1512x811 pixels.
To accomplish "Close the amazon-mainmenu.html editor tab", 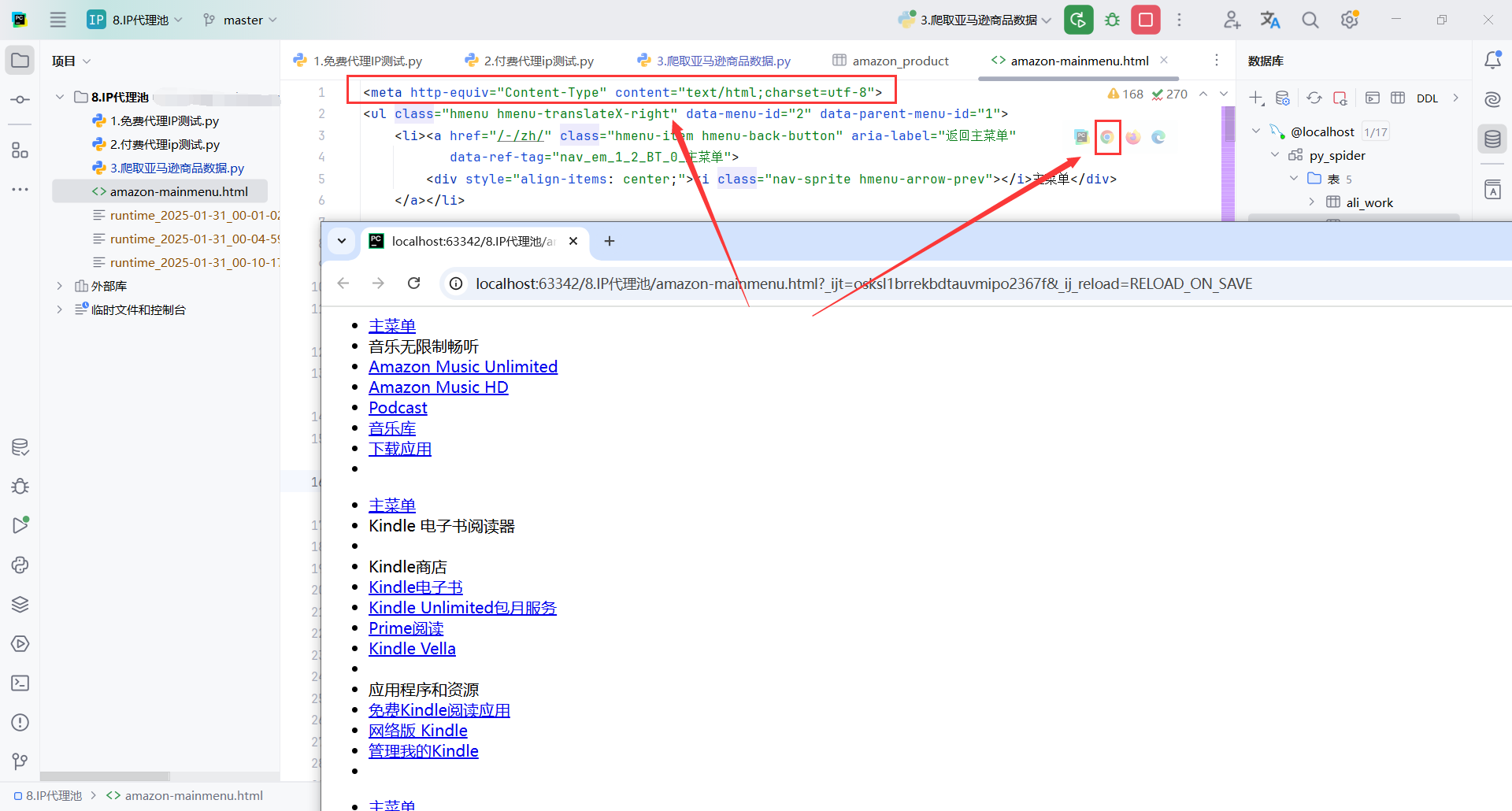I will click(x=1164, y=60).
